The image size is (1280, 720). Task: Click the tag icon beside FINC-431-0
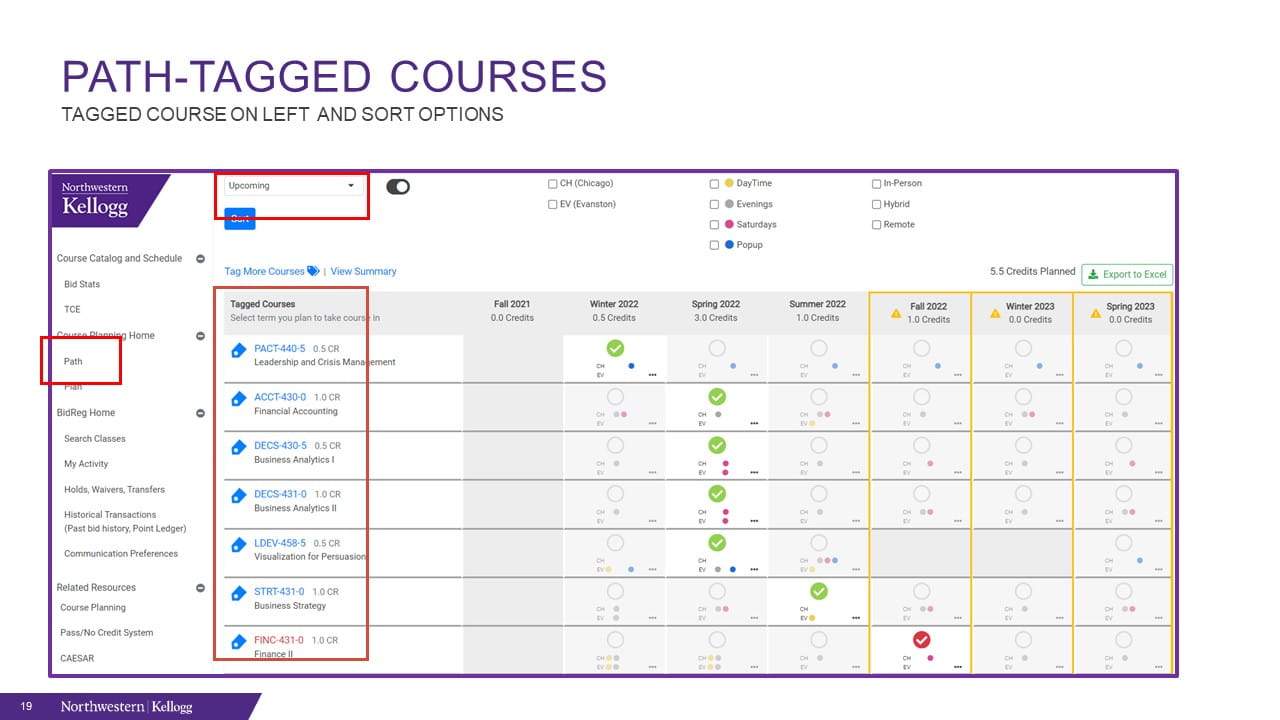tap(238, 642)
